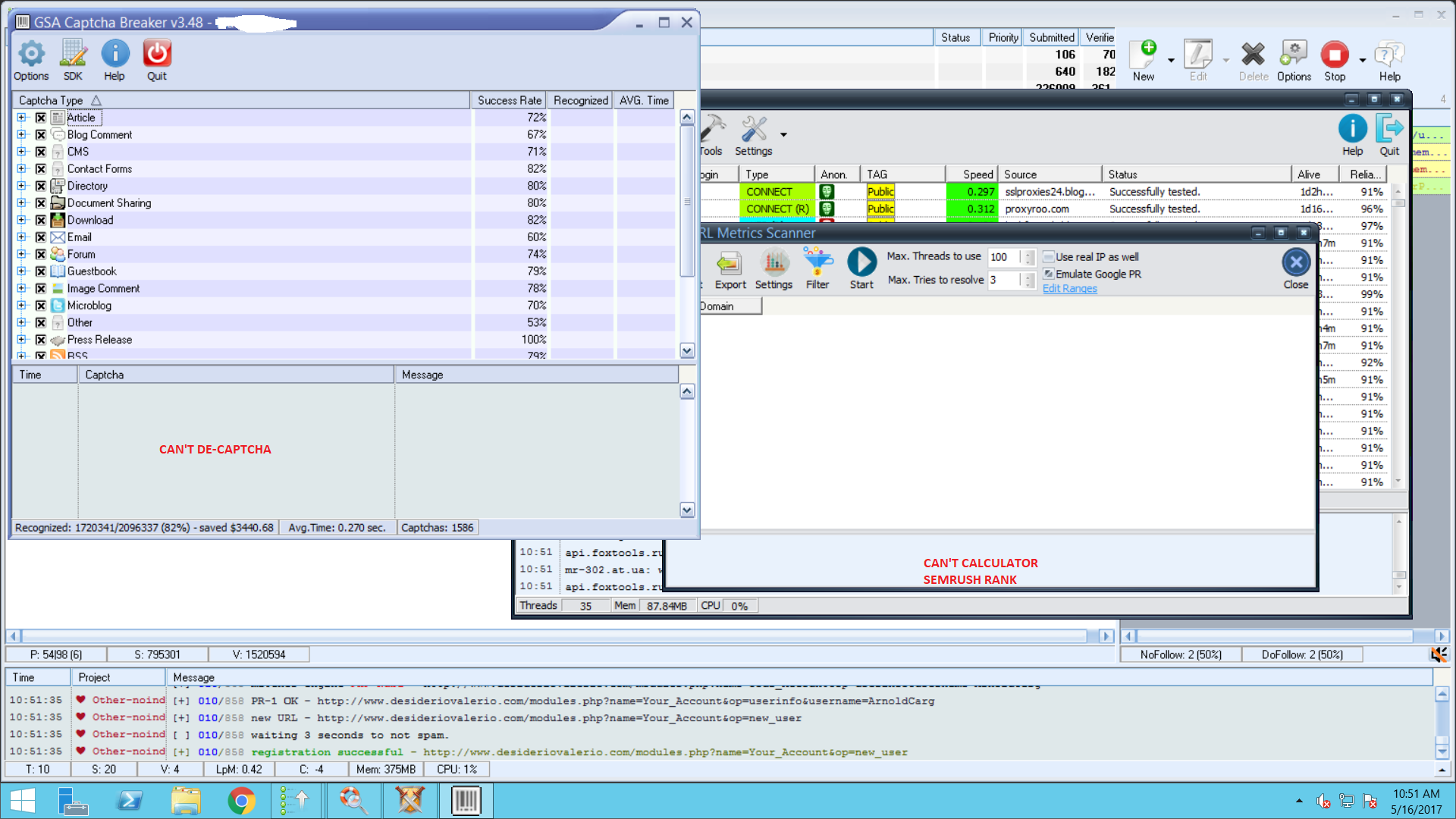Toggle the CMS captcha type checkbox

click(41, 152)
